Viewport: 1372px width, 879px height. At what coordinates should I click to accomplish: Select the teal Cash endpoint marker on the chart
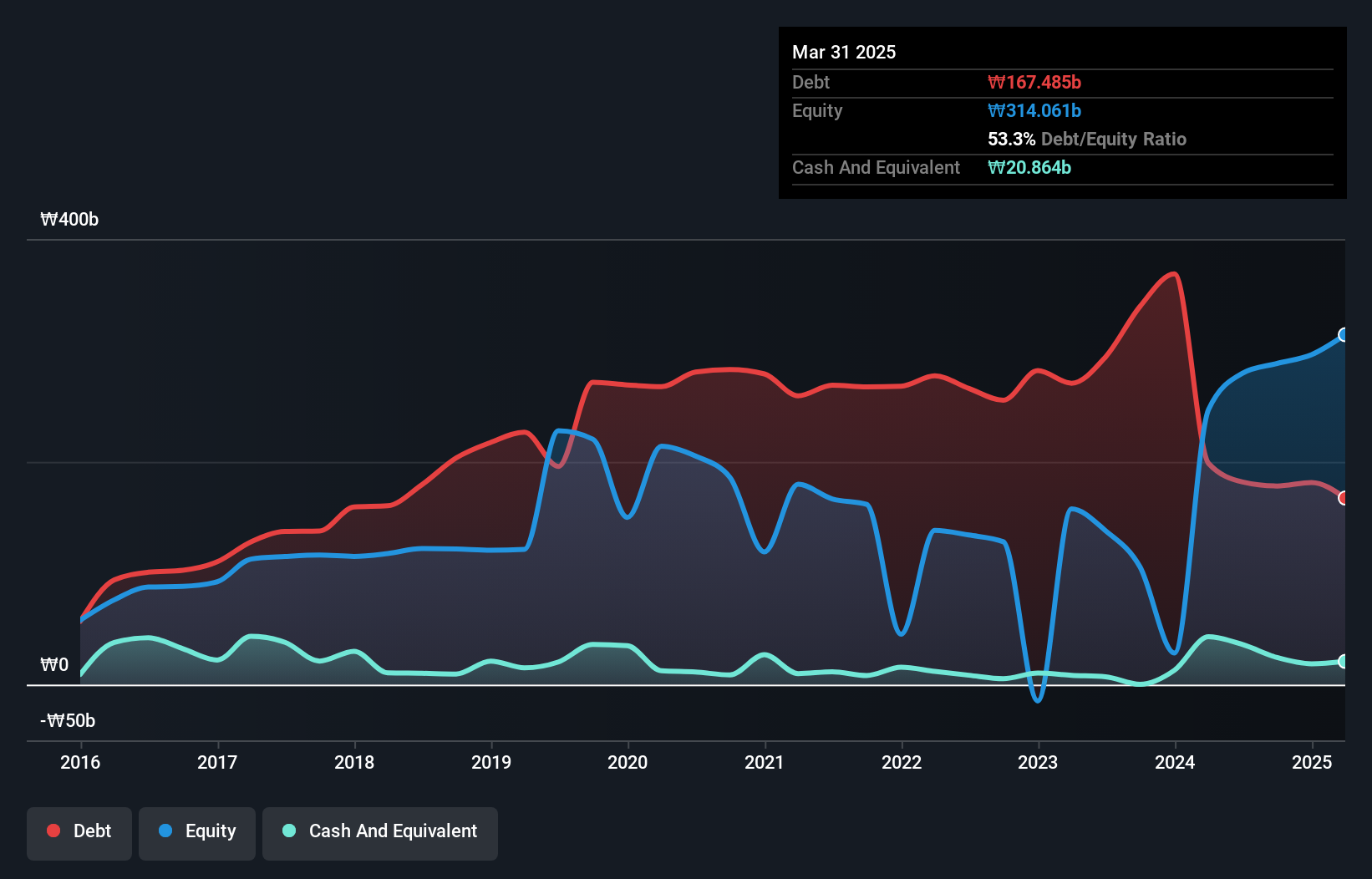1344,660
